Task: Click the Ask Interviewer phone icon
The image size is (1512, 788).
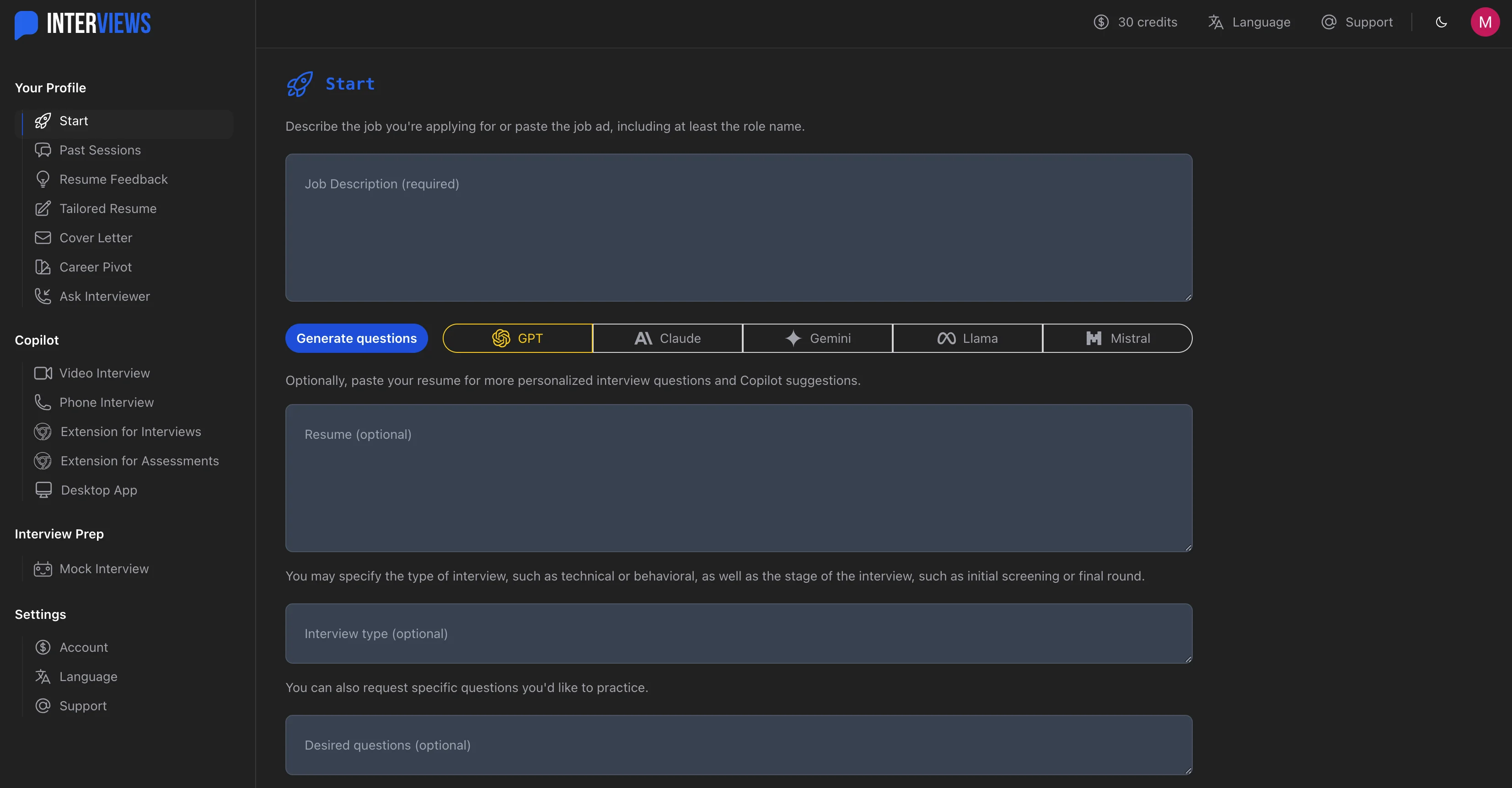Action: (x=43, y=296)
